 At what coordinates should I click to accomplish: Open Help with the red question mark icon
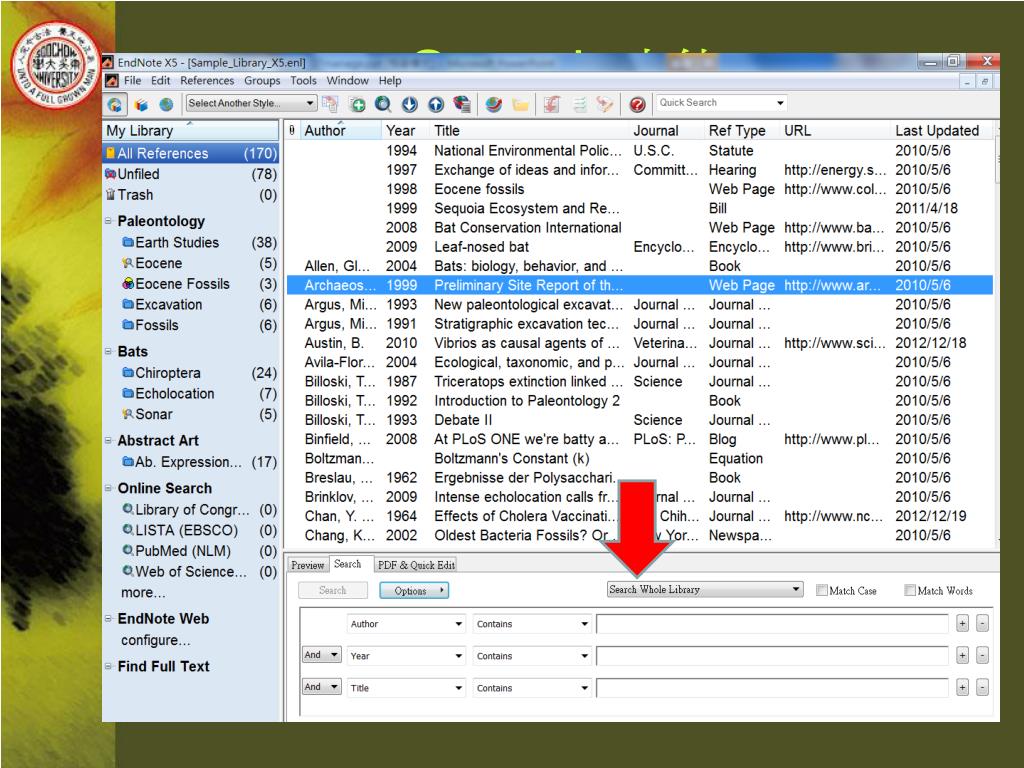pos(637,104)
